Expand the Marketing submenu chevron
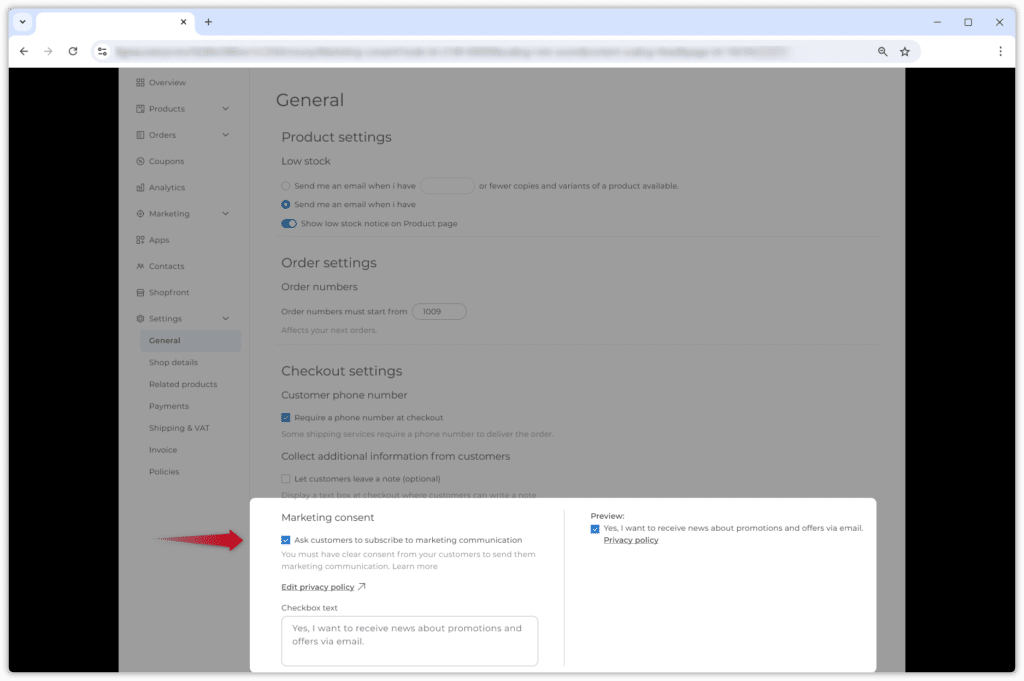This screenshot has width=1024, height=681. (226, 214)
